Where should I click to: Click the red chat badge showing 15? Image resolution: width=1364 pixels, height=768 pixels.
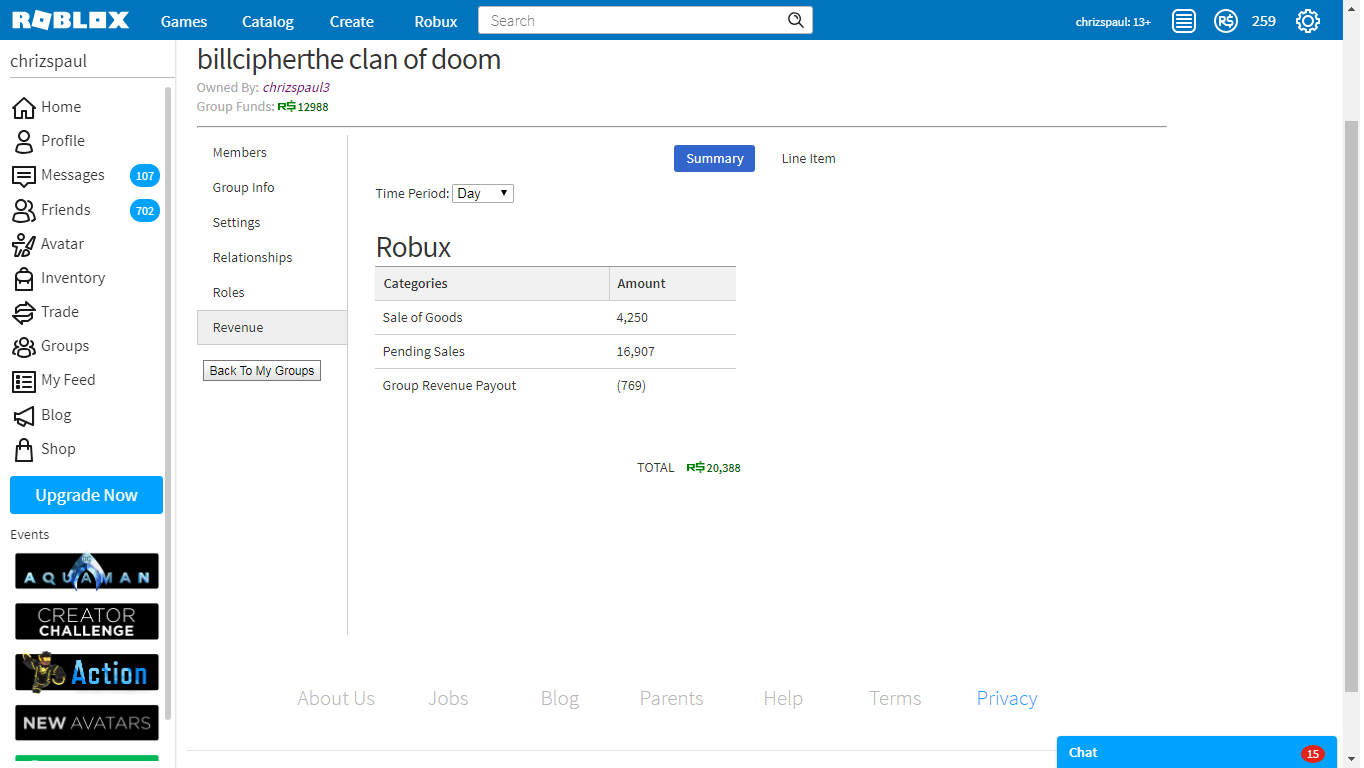coord(1313,754)
